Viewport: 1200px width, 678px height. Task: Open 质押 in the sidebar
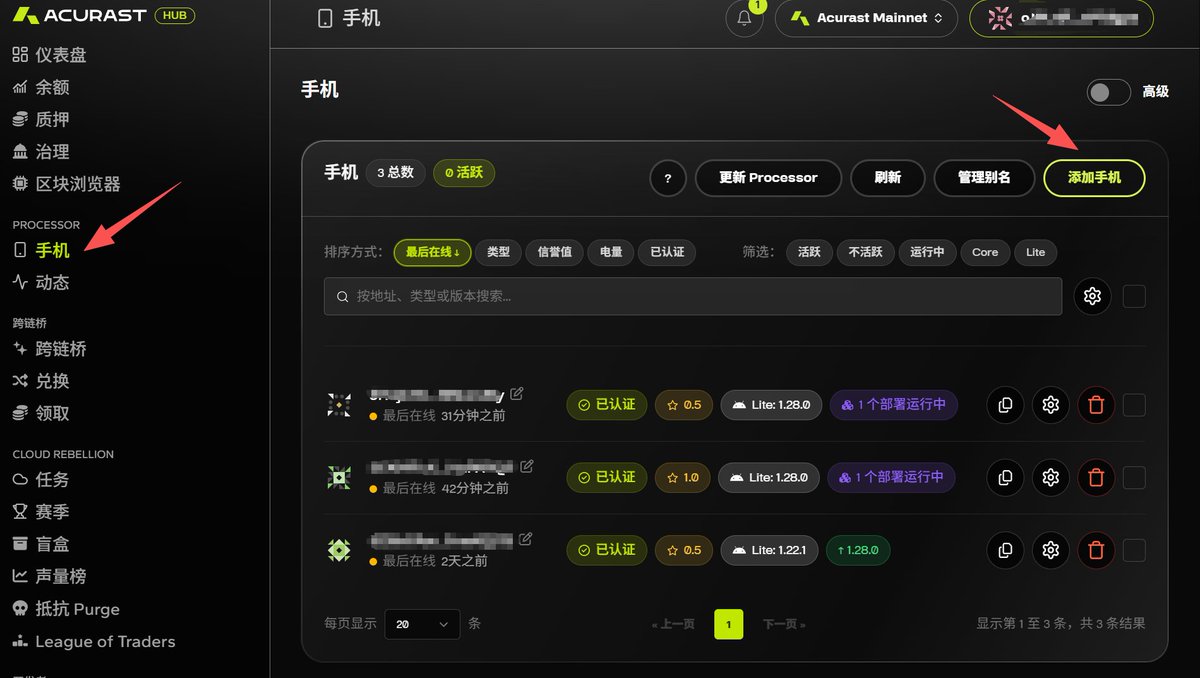point(41,119)
